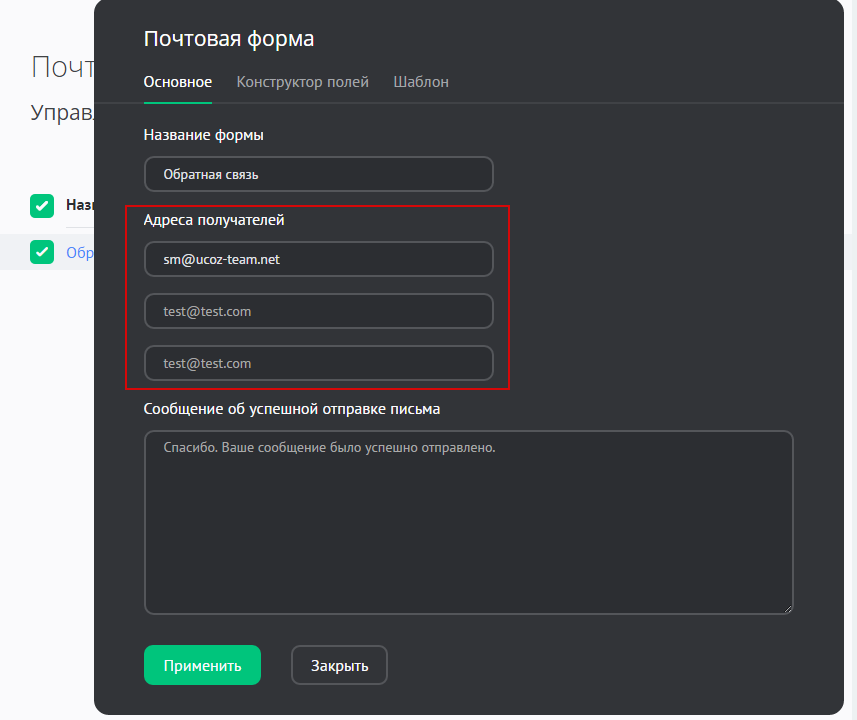Screen dimensions: 857x720
Task: Open the partially hidden Обр form link
Action: pos(79,253)
